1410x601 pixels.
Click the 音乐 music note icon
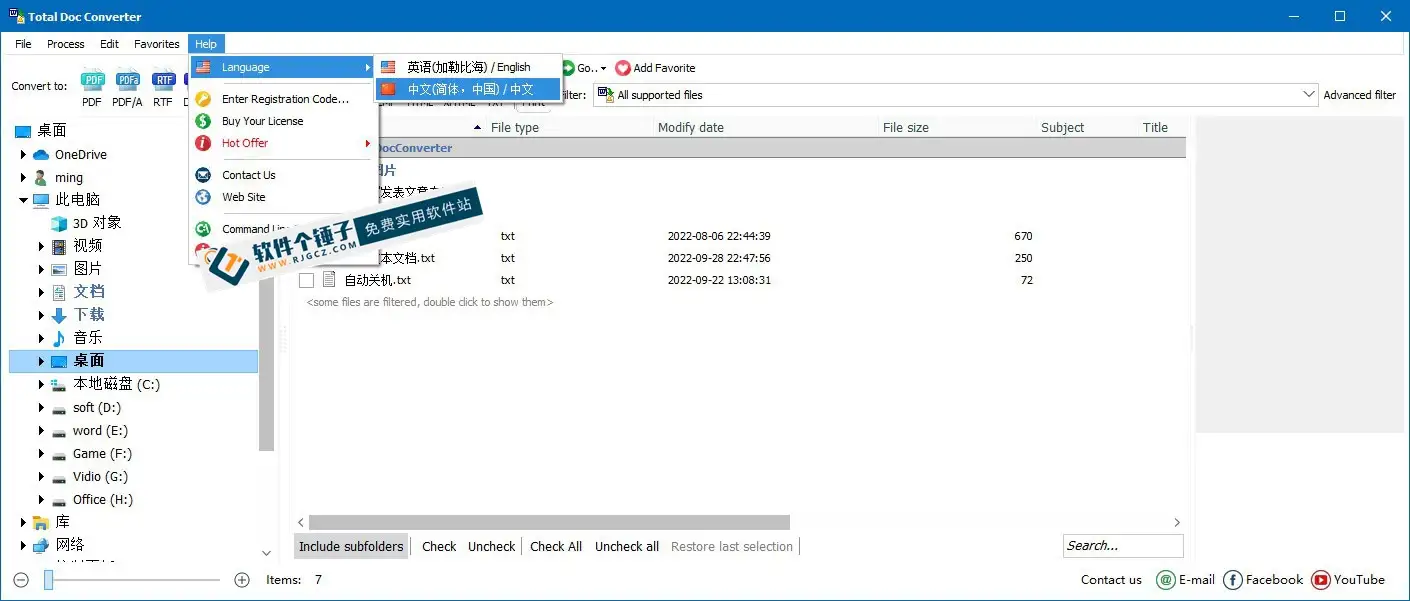coord(60,338)
